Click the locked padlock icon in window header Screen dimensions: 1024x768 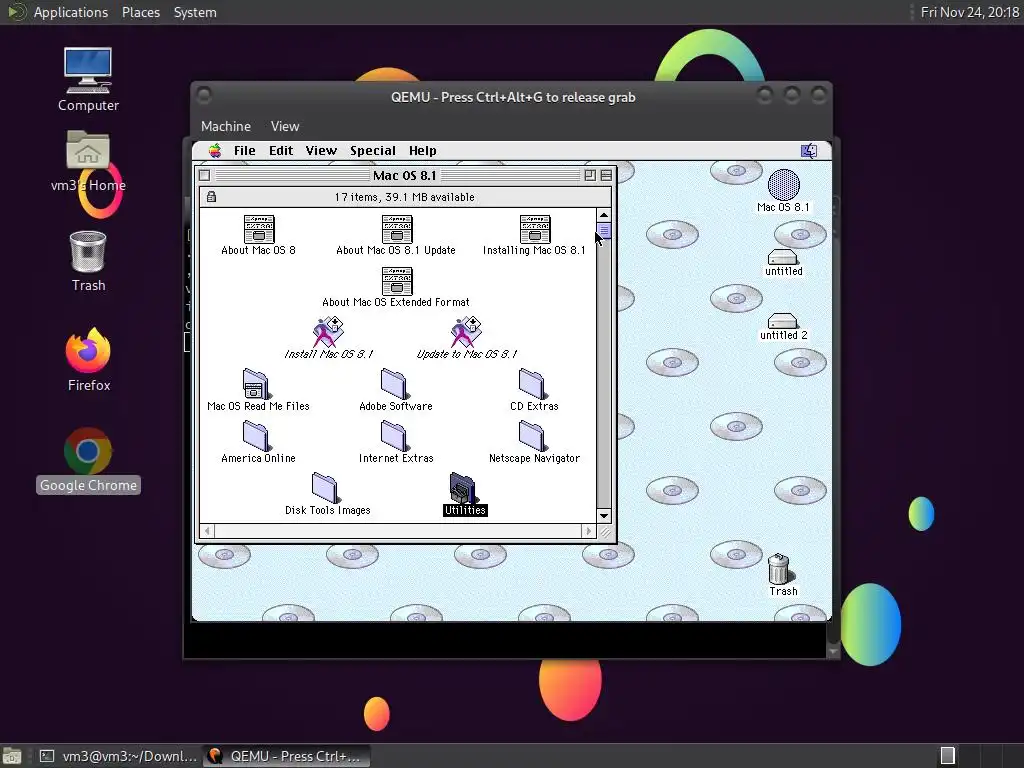point(211,197)
